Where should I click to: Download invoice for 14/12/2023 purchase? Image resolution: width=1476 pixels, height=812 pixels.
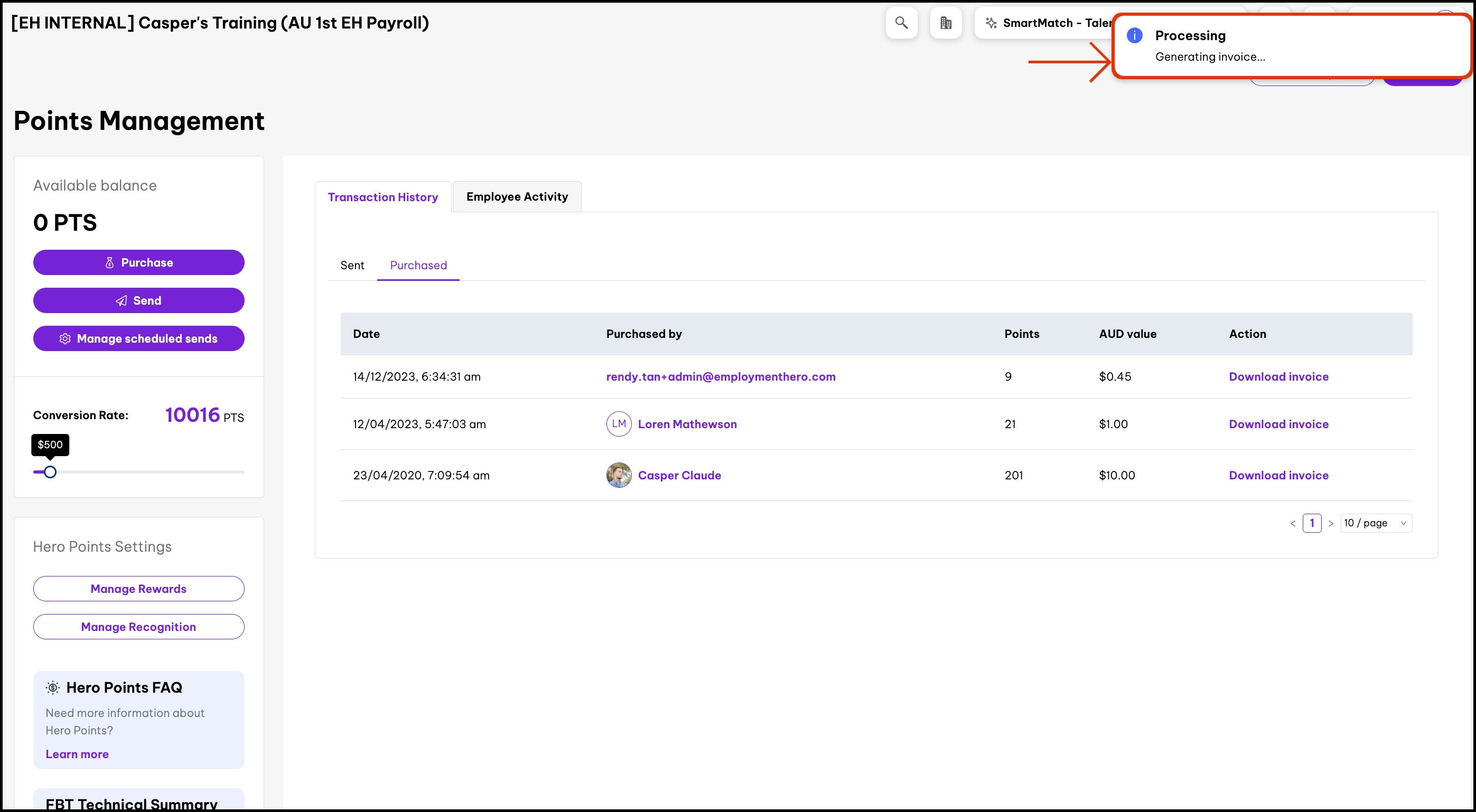pyautogui.click(x=1278, y=377)
